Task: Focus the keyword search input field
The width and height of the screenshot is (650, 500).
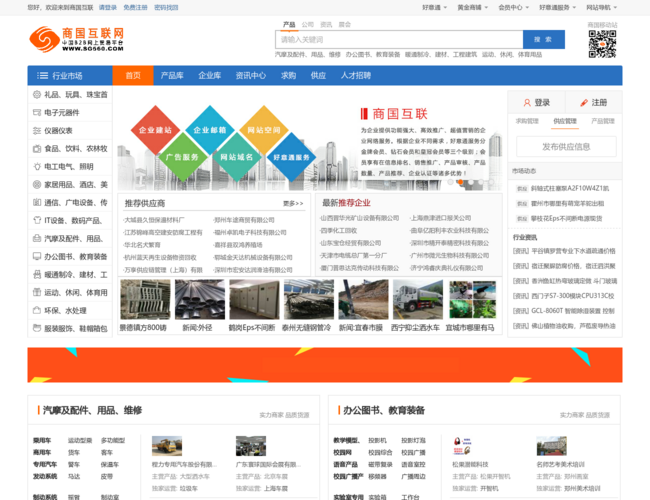Action: (x=399, y=39)
